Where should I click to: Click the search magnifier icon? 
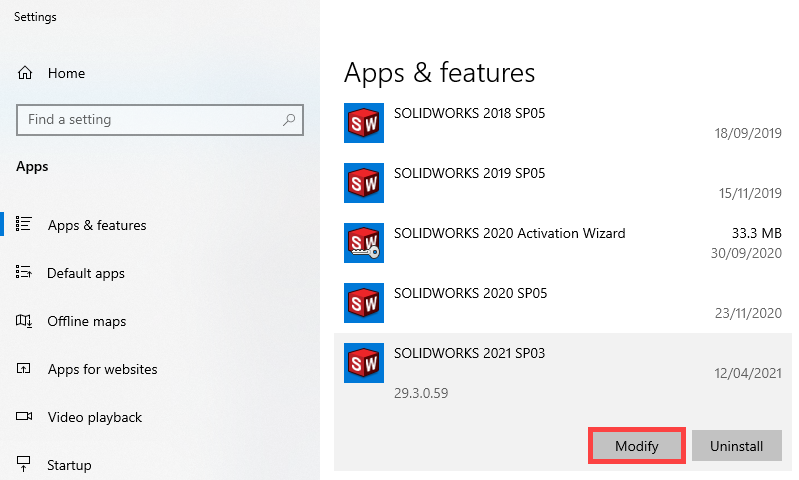click(x=289, y=120)
